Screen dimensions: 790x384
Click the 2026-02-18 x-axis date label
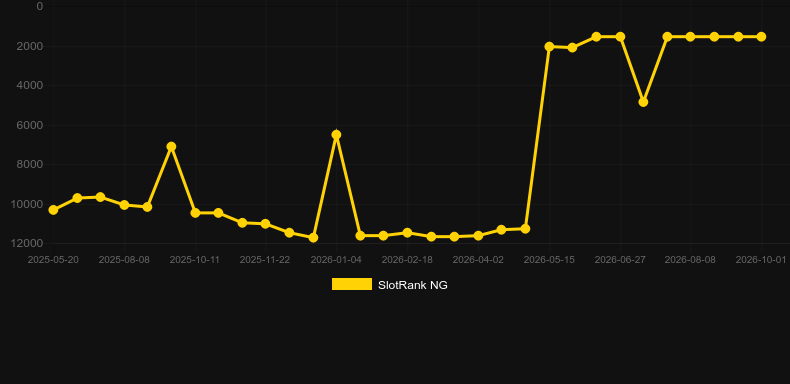click(407, 260)
